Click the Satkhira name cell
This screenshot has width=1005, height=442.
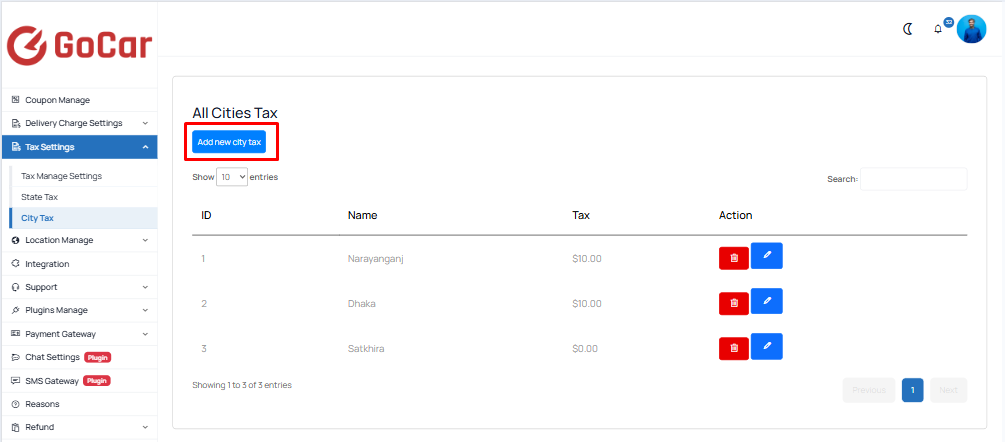tap(366, 349)
